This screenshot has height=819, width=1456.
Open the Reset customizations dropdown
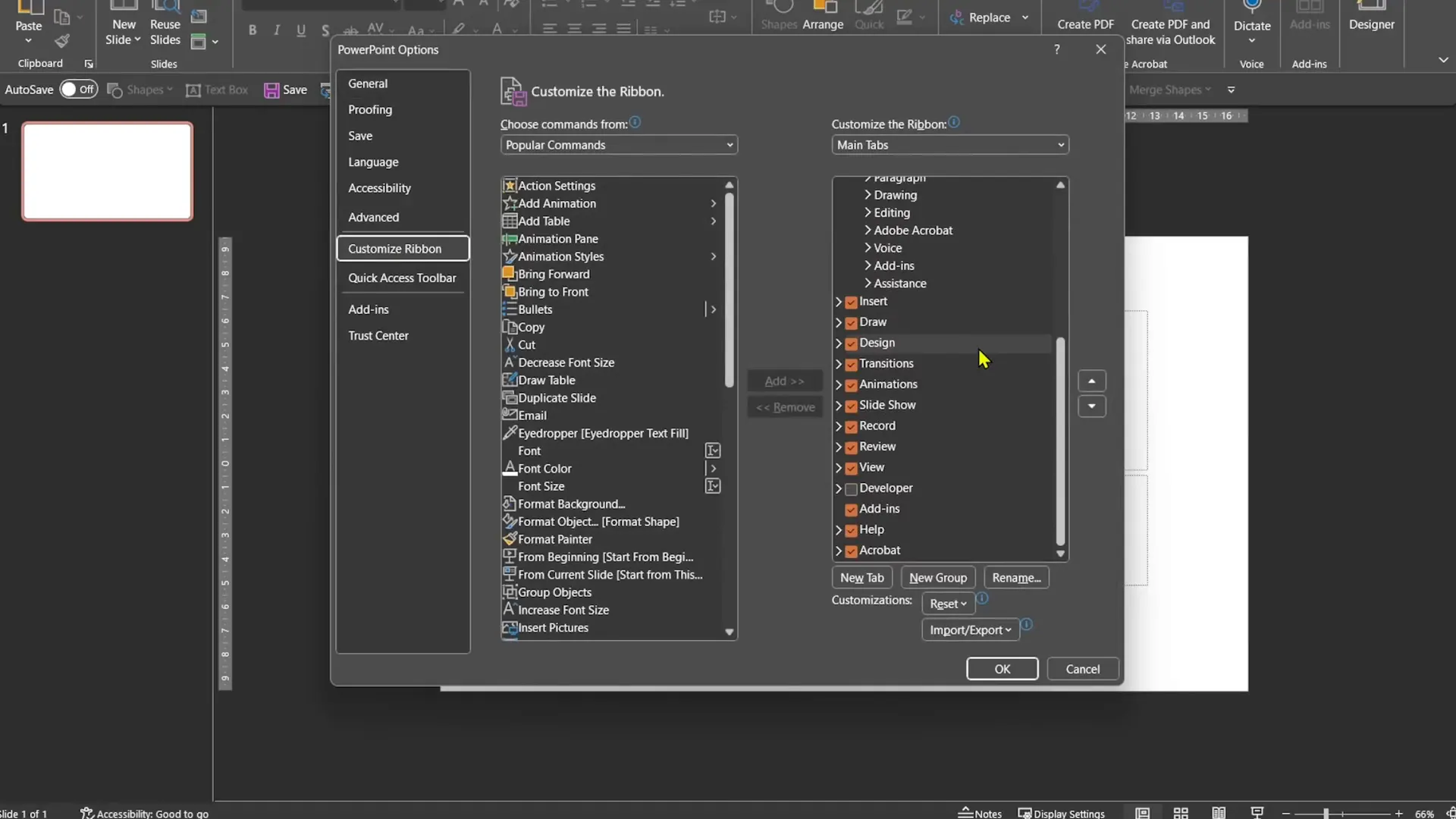(x=948, y=604)
